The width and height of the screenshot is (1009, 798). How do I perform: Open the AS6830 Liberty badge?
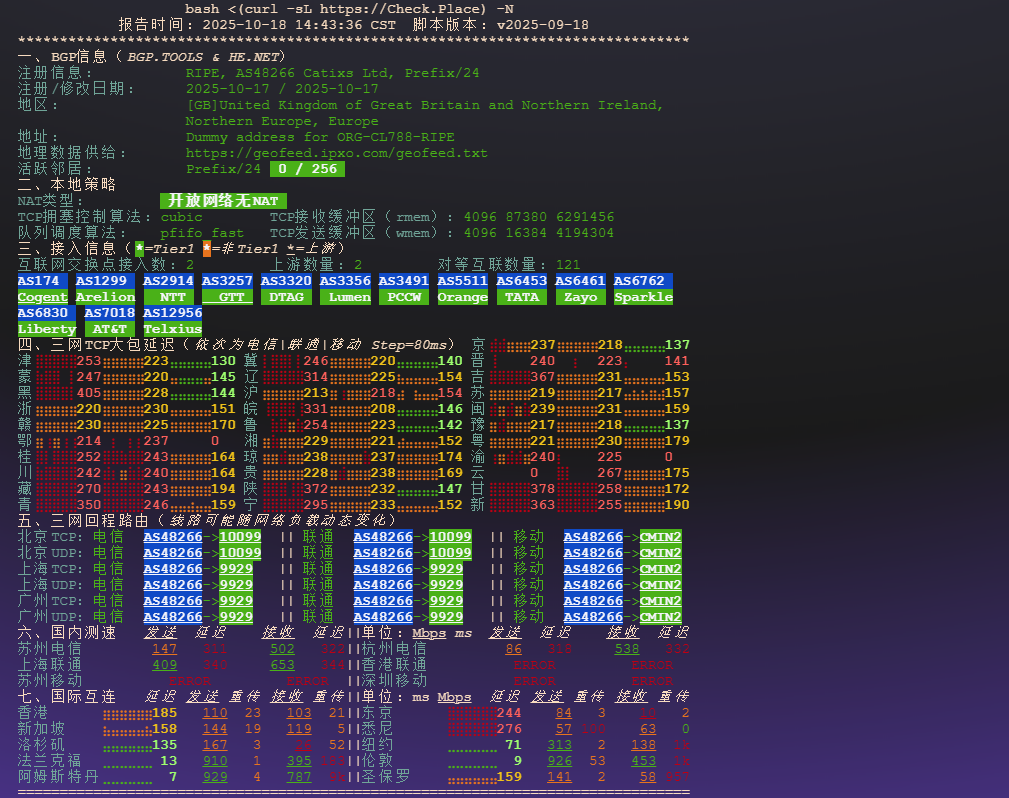47,321
